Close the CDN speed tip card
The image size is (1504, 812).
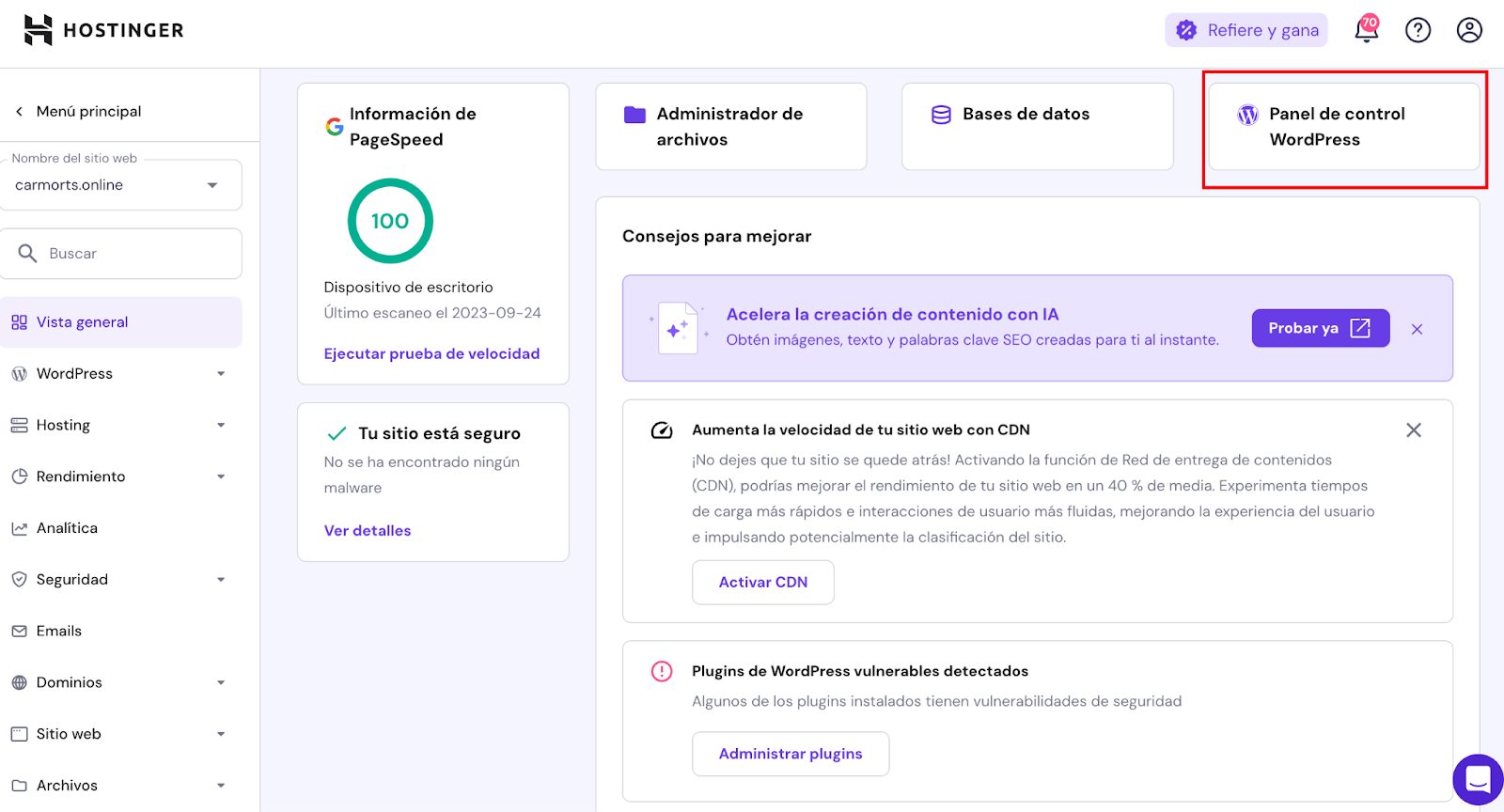pos(1413,430)
